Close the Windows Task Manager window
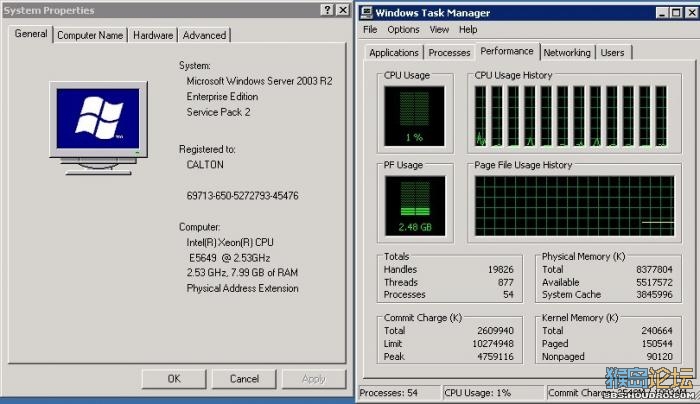 pos(692,13)
